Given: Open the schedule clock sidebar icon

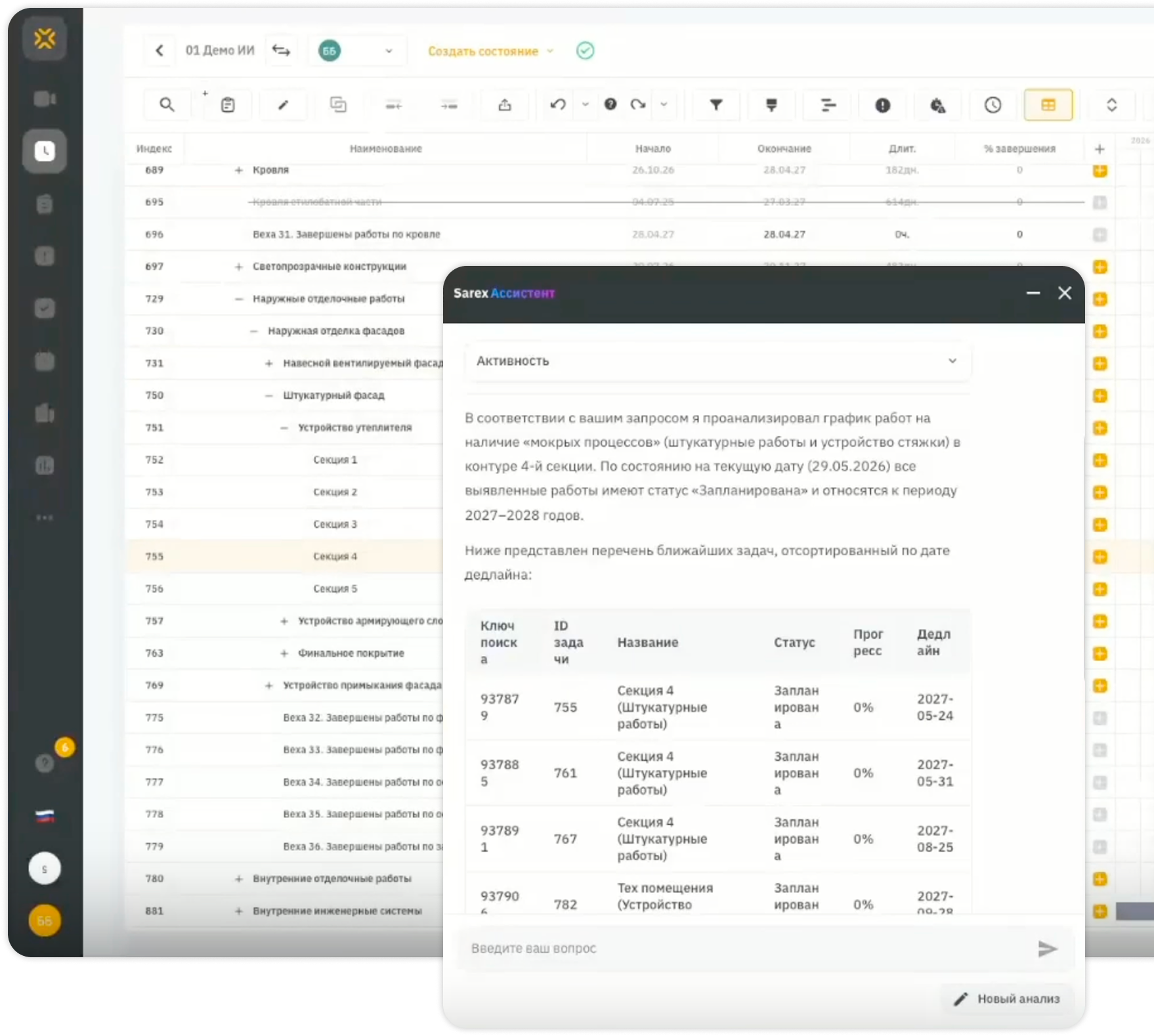Looking at the screenshot, I should click(45, 151).
